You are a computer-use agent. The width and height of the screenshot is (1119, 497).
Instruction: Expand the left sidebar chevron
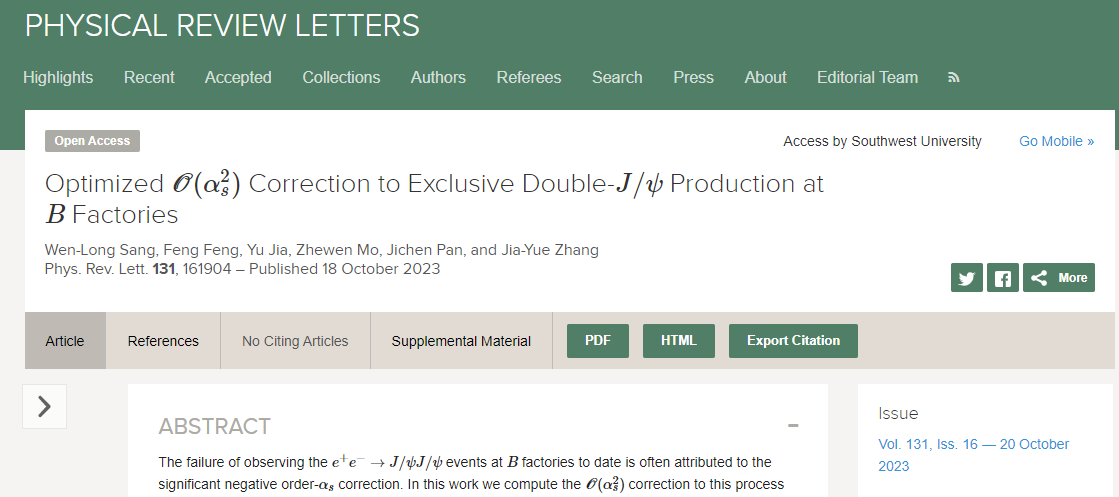click(44, 406)
